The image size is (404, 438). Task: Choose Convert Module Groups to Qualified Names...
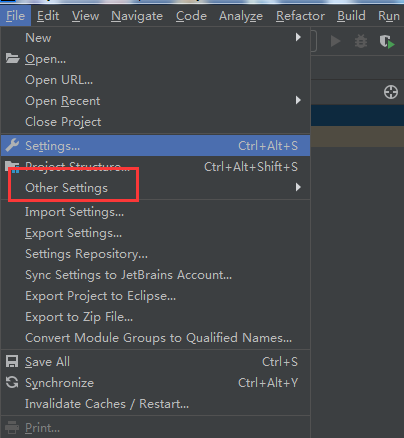(x=155, y=338)
